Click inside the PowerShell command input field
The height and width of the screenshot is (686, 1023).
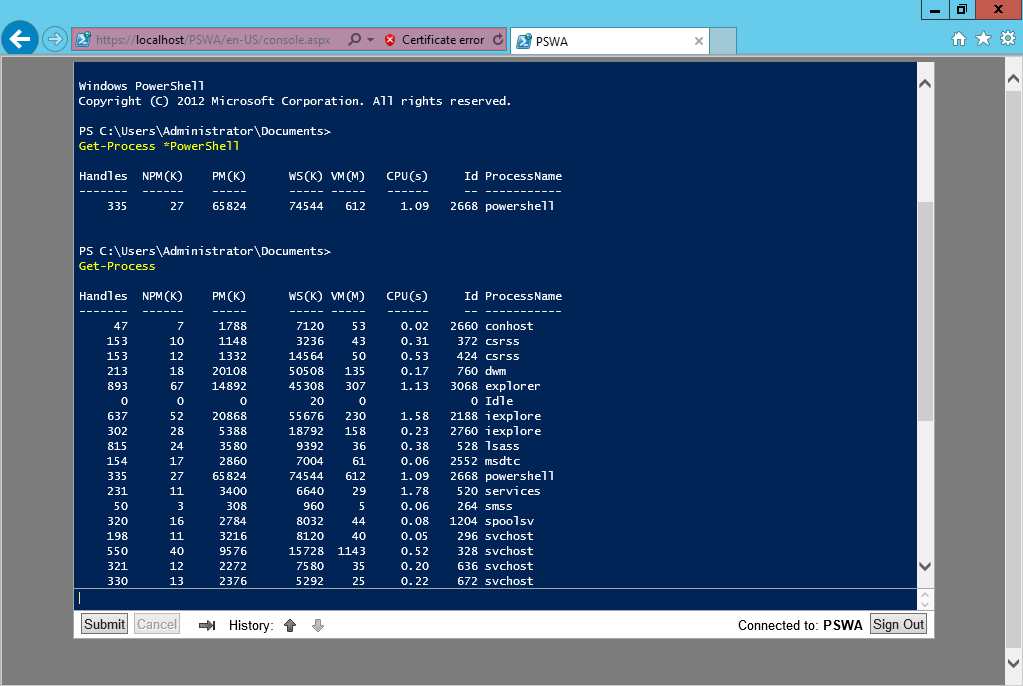click(x=400, y=597)
